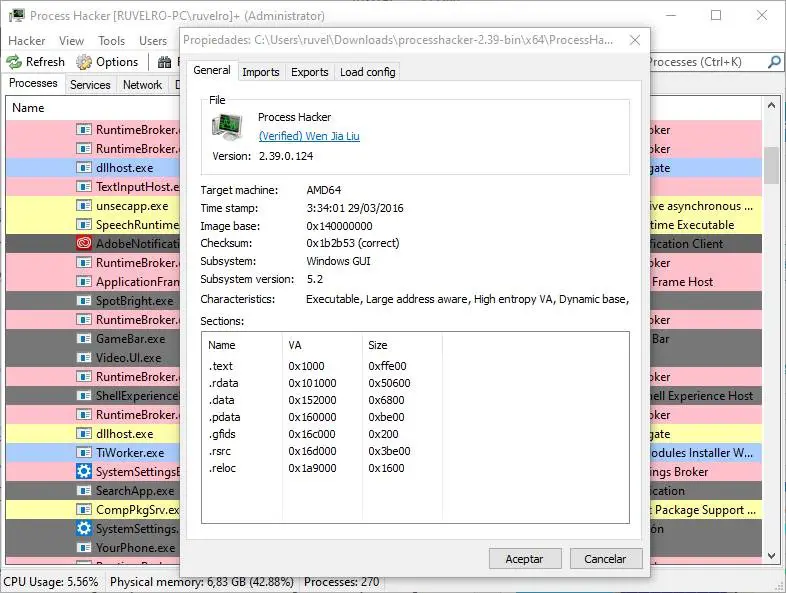Click the CompPkgSrv.exe process icon
The image size is (786, 593).
(84, 510)
